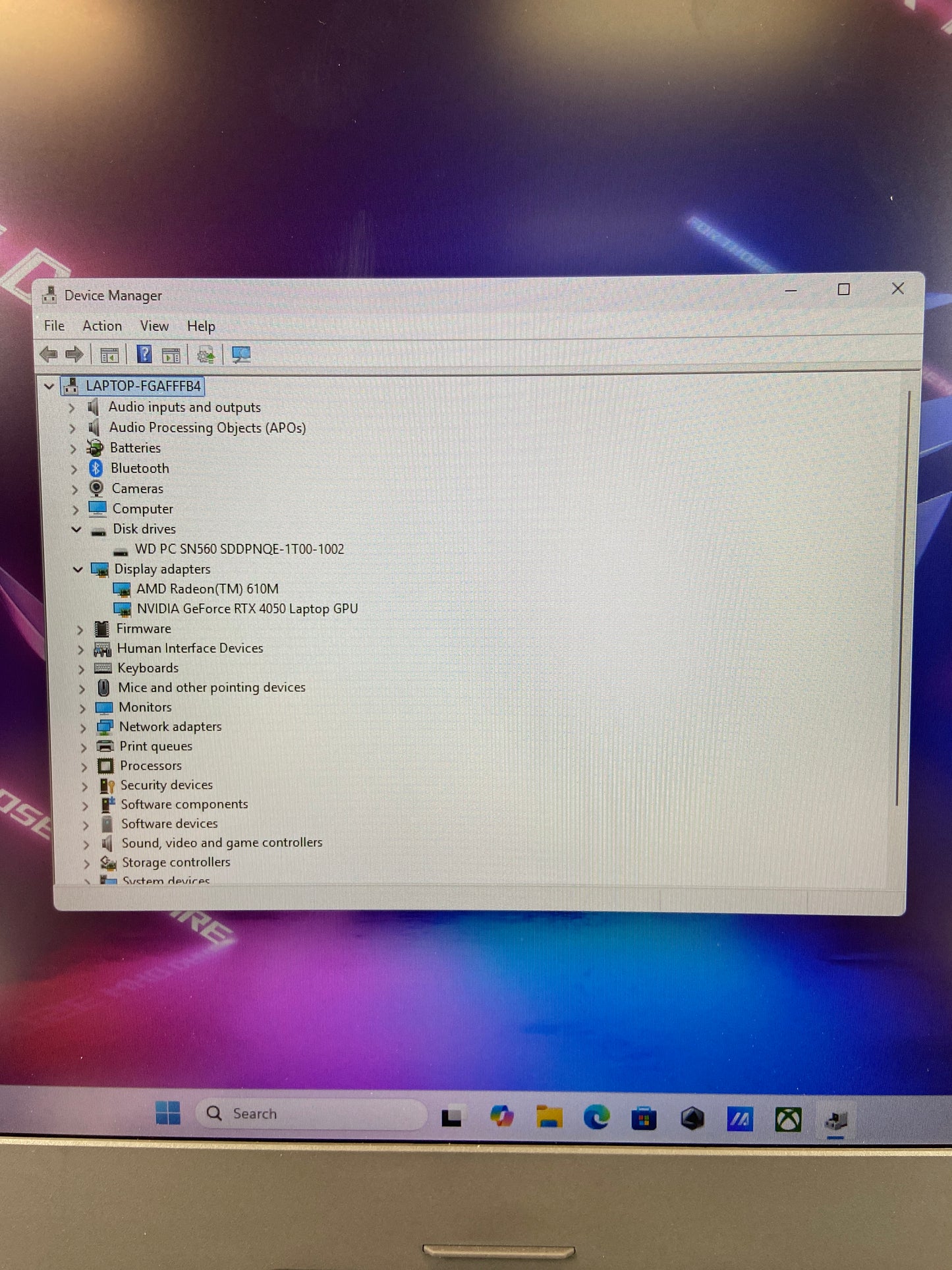Click the Human Interface Devices icon
The image size is (952, 1270).
point(102,649)
